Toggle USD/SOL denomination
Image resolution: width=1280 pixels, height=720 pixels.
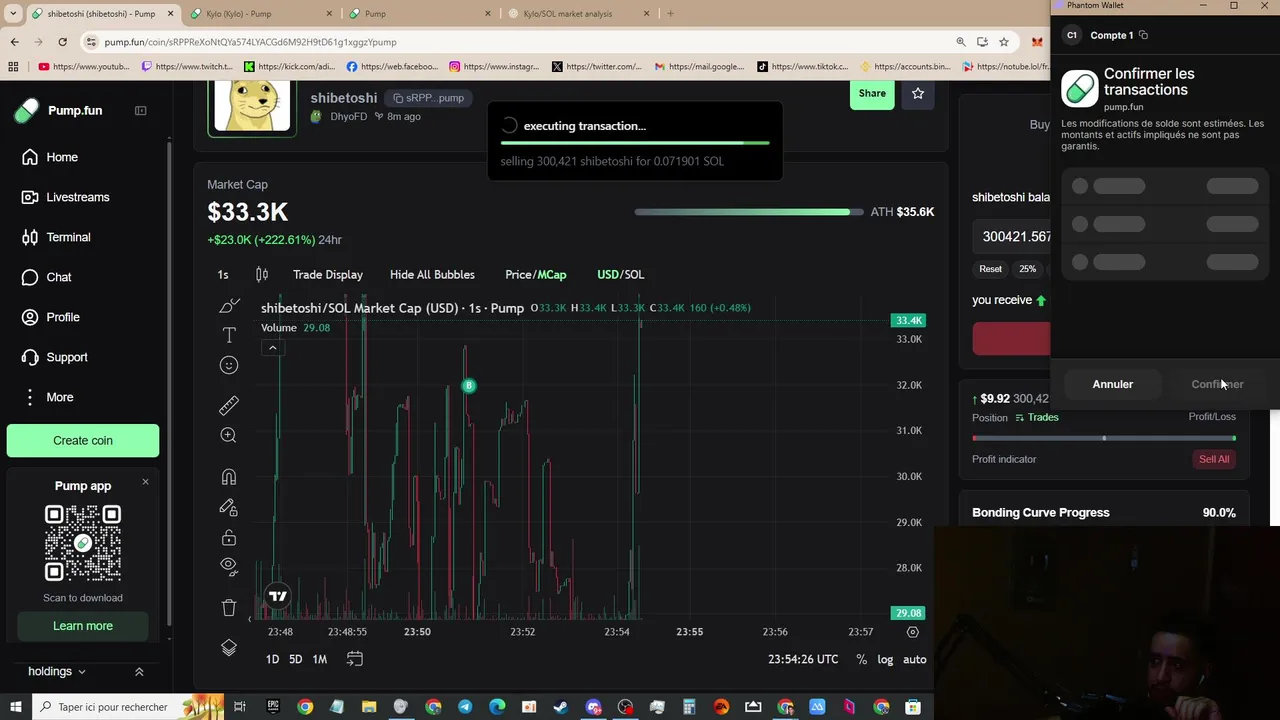[620, 274]
